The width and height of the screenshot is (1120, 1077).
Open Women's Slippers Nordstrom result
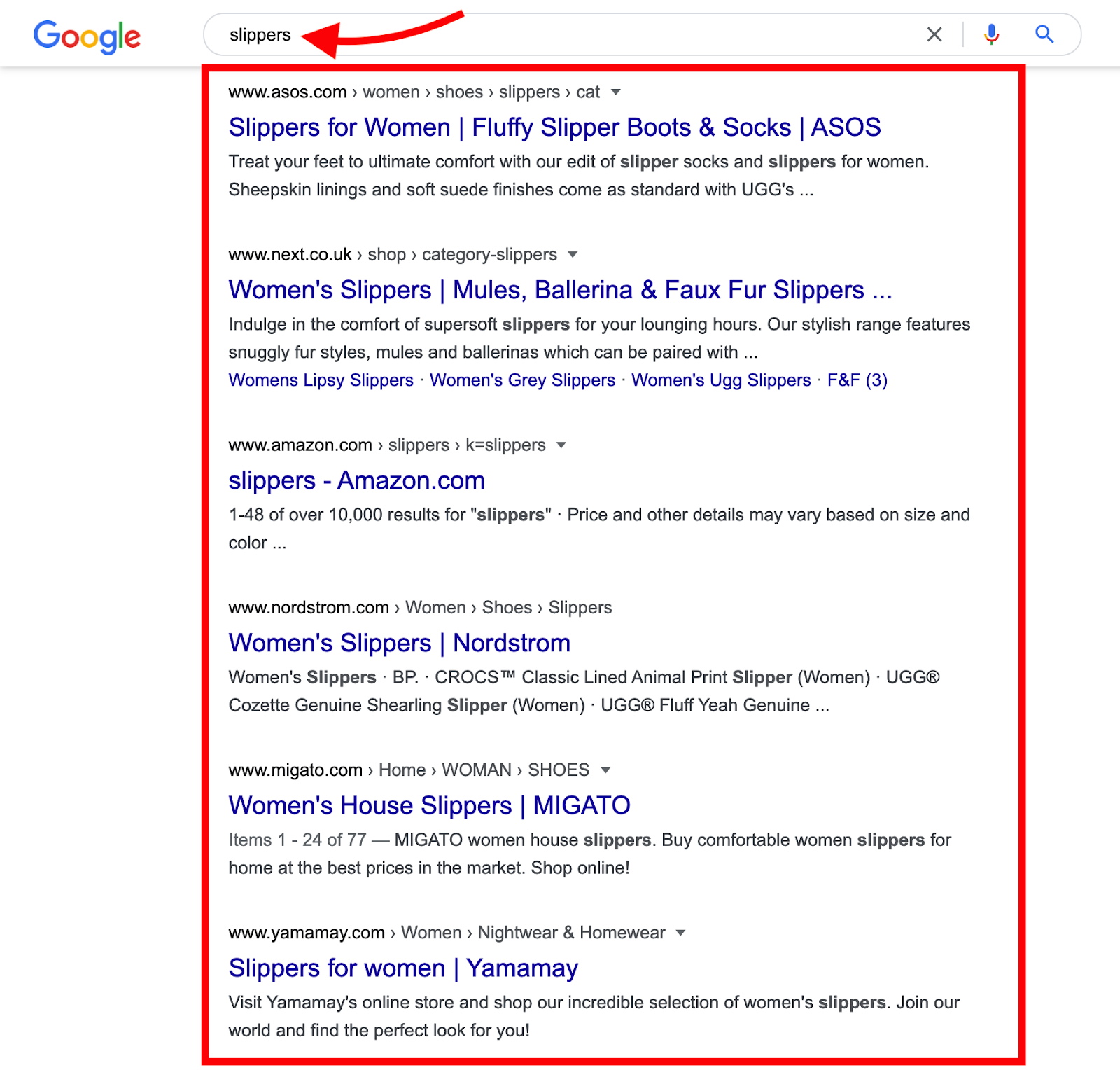coord(399,643)
